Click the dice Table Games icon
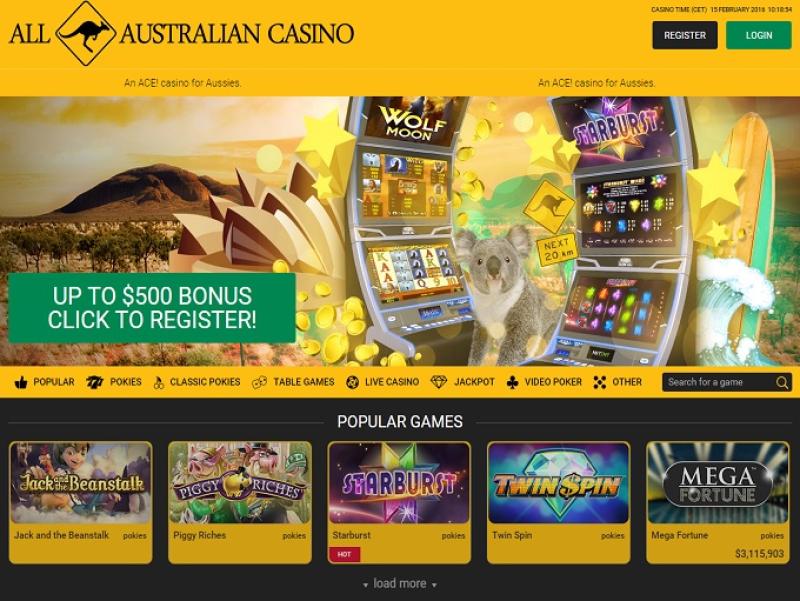800x601 pixels. [259, 382]
